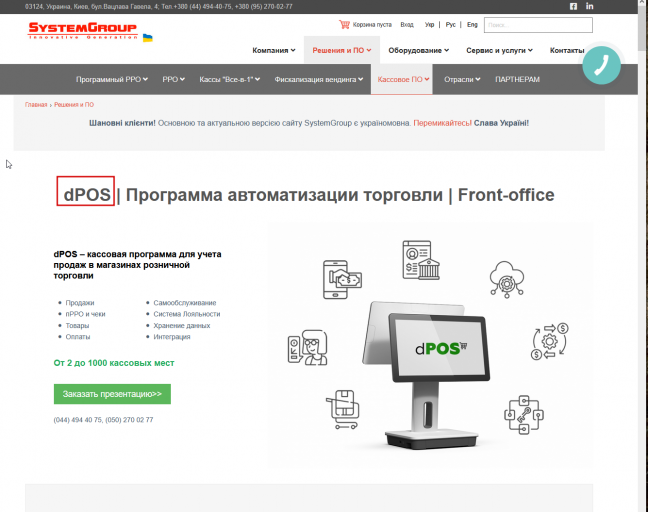Go to Главная breadcrumb
The height and width of the screenshot is (512, 648).
click(36, 105)
